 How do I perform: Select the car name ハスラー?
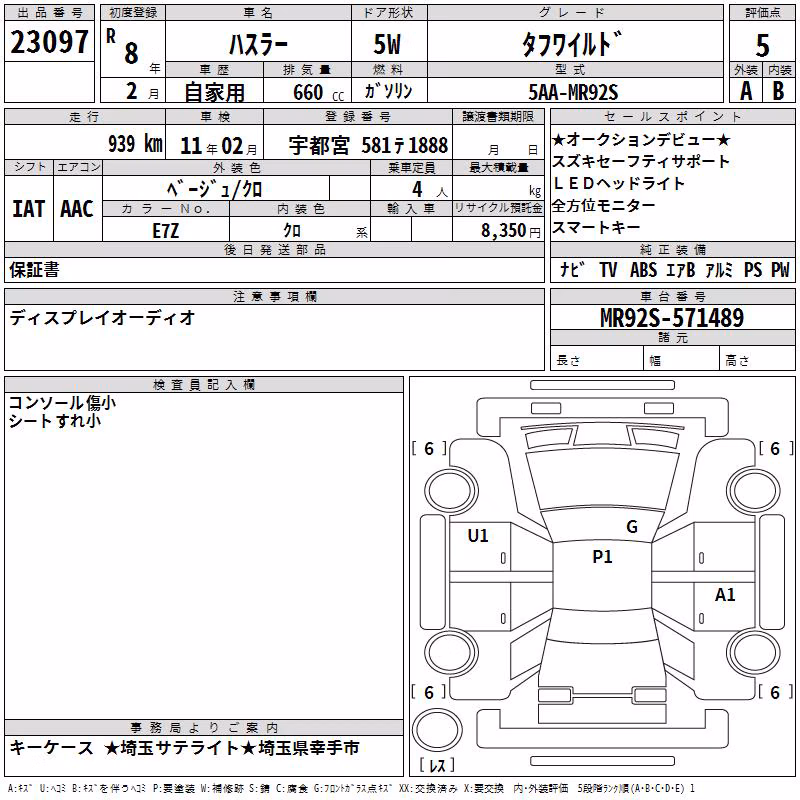(x=258, y=44)
